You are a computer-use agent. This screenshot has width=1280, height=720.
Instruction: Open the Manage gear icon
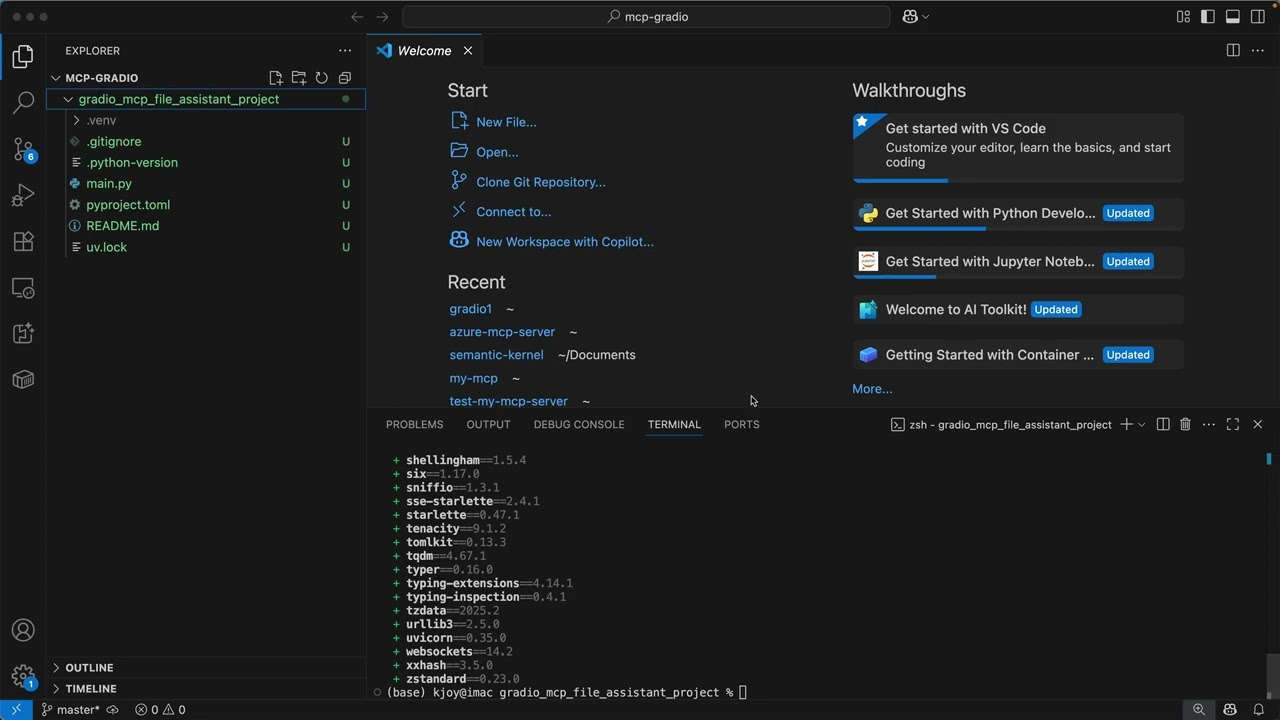point(23,676)
